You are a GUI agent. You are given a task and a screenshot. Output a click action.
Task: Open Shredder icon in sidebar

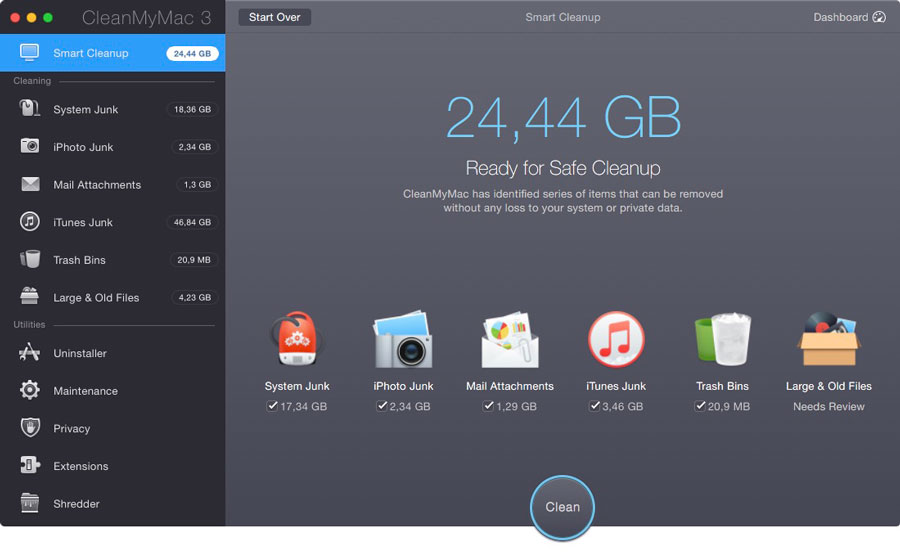29,503
